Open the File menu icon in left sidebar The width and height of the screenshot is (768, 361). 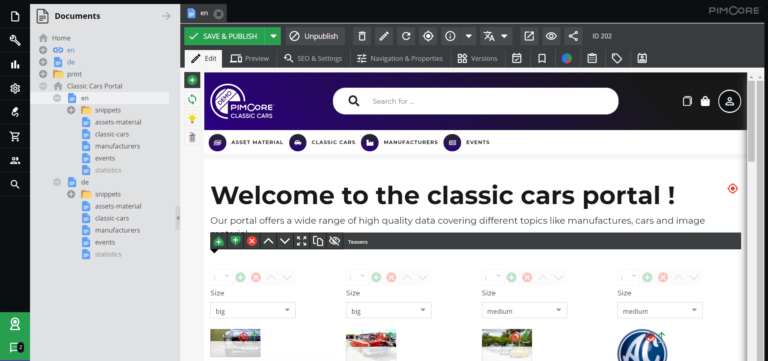point(15,16)
